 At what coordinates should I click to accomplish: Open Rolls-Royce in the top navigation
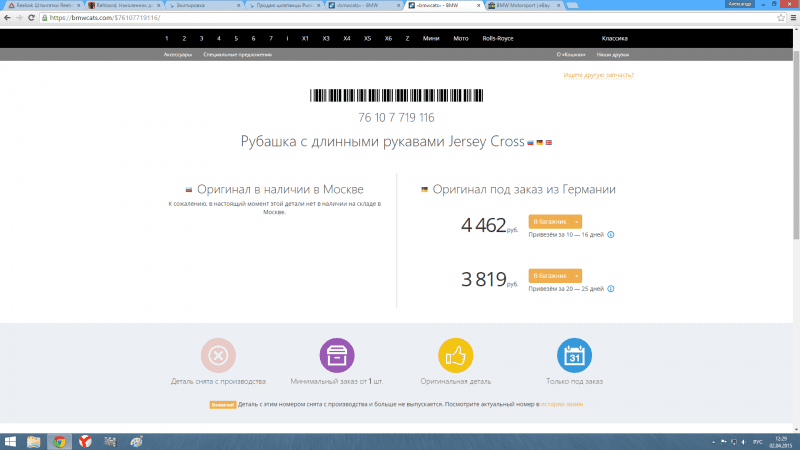click(498, 38)
